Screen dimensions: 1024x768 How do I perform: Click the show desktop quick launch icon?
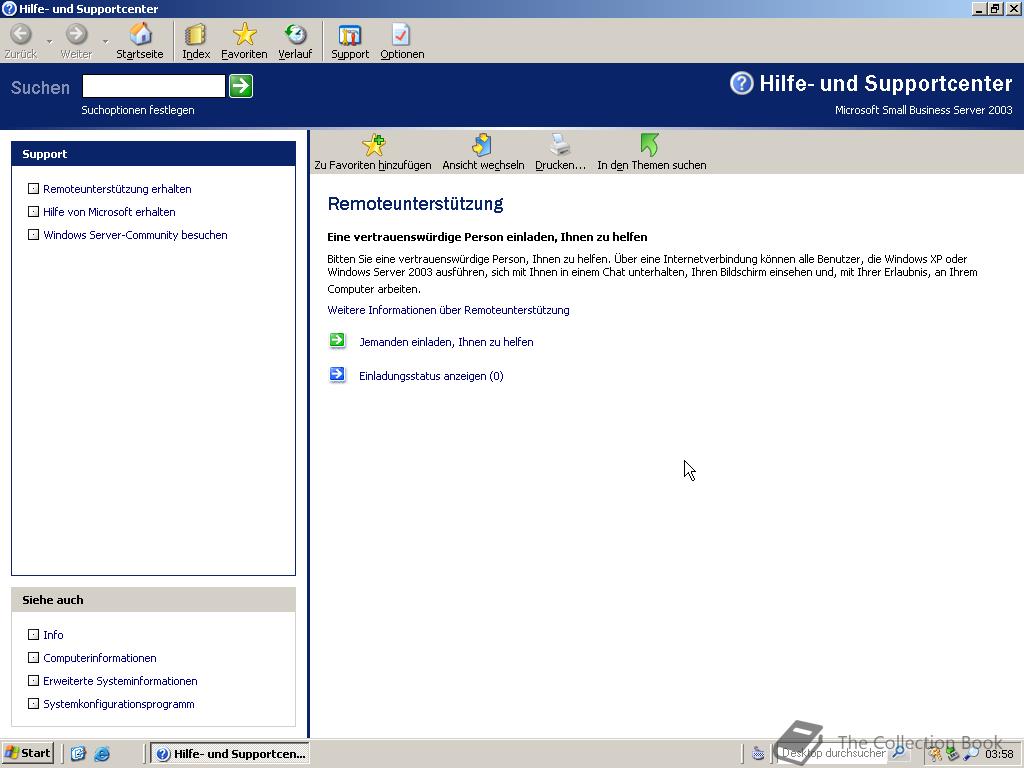point(78,754)
